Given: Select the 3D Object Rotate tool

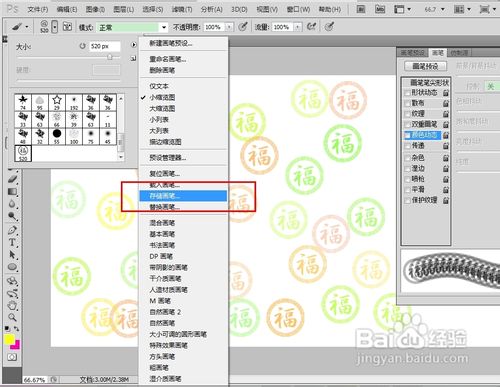Looking at the screenshot, I should tap(12, 281).
